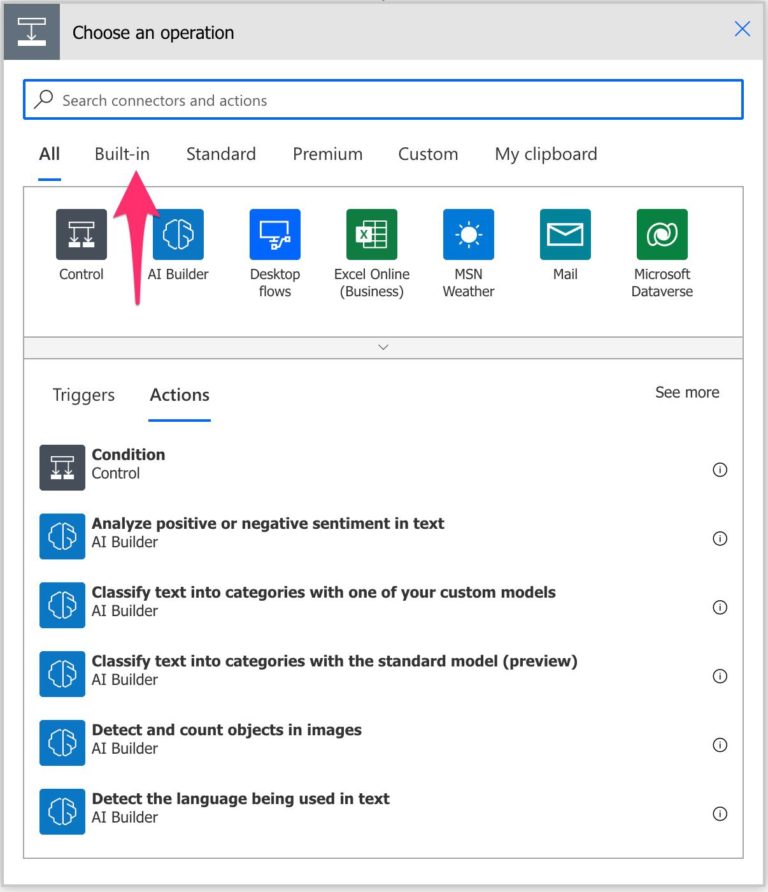Click the search connectors and actions field
This screenshot has width=768, height=892.
(x=384, y=100)
